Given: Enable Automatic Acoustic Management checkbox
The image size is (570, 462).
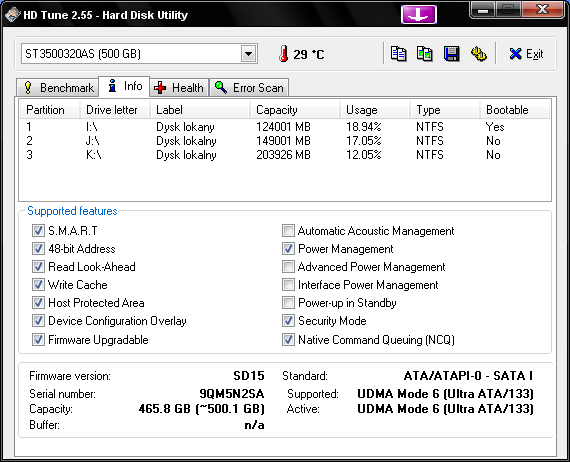Looking at the screenshot, I should (x=288, y=230).
